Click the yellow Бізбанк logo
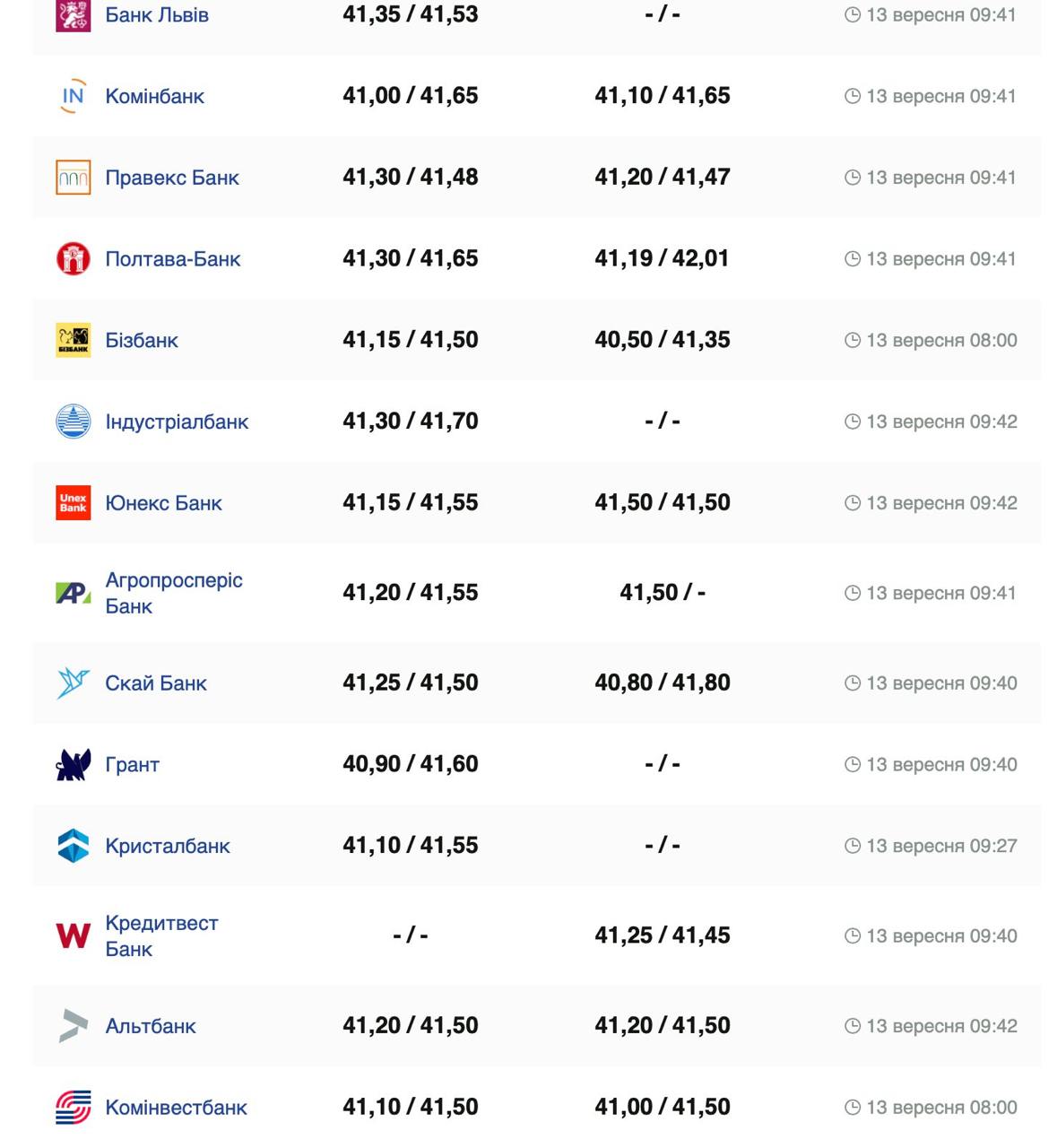This screenshot has width=1057, height=1148. tap(73, 340)
